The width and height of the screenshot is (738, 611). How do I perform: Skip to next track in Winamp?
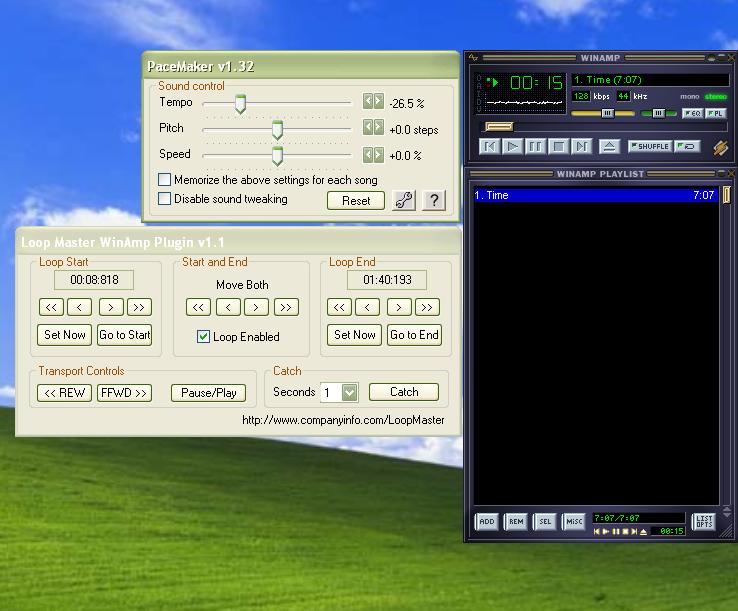(x=581, y=146)
